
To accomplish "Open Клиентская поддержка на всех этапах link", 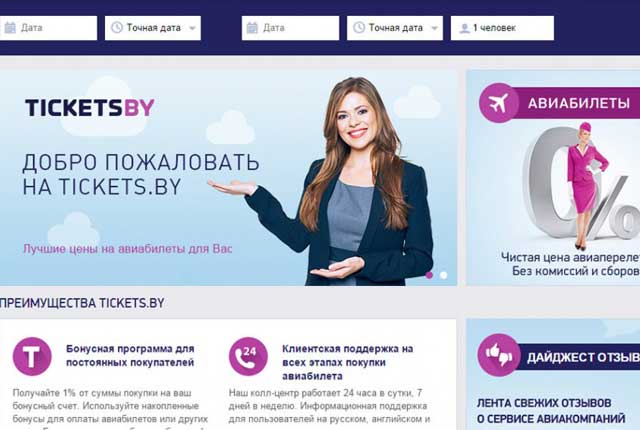I will (x=347, y=362).
